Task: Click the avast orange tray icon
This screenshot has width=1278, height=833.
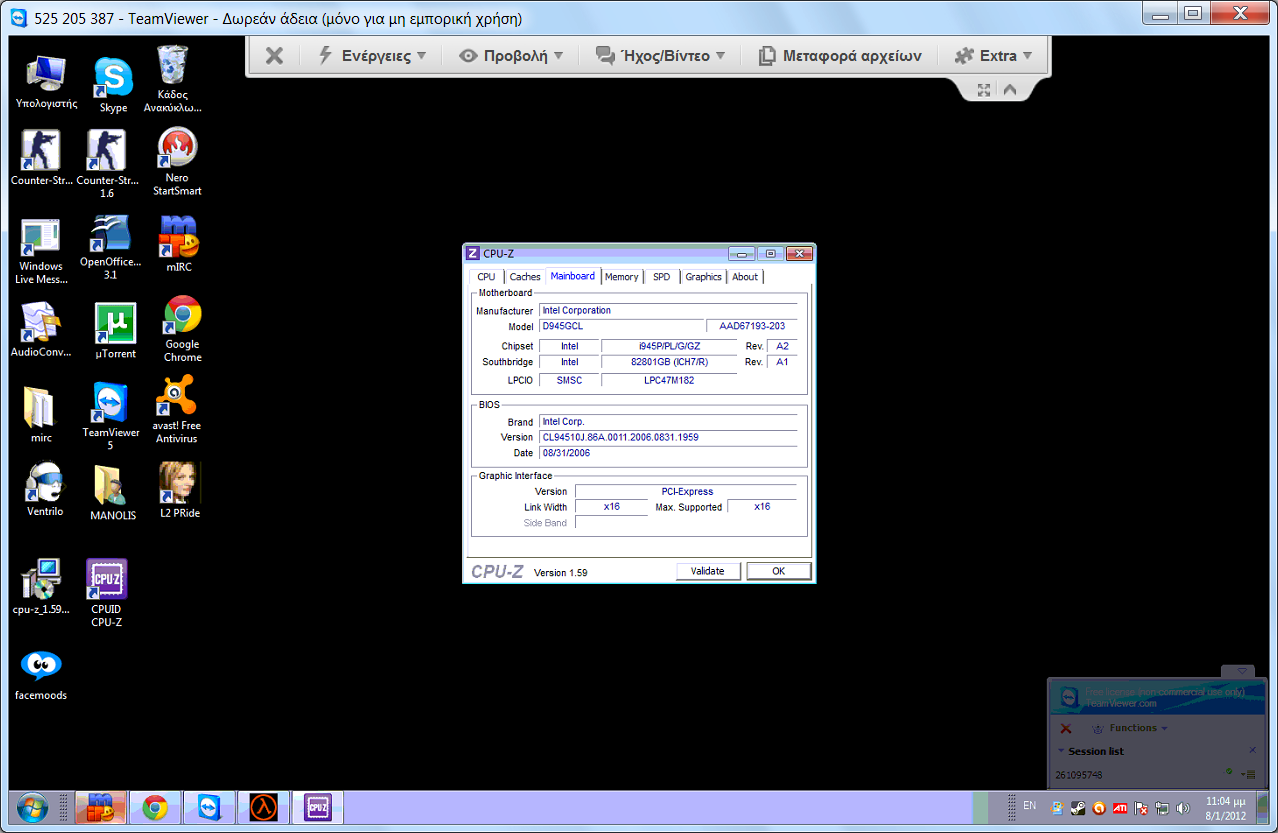Action: [1100, 808]
